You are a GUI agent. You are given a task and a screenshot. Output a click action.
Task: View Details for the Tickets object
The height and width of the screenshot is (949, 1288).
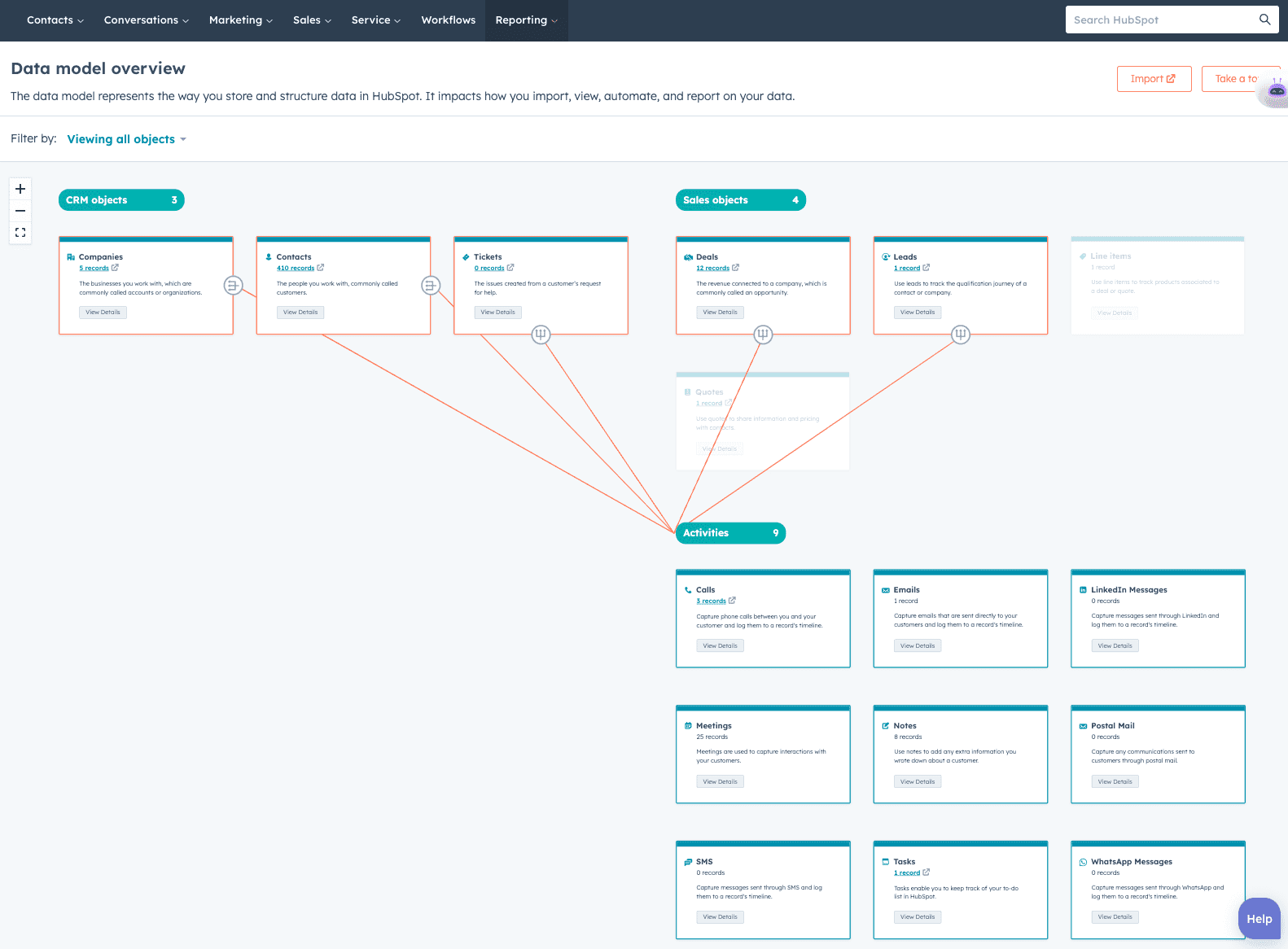498,313
